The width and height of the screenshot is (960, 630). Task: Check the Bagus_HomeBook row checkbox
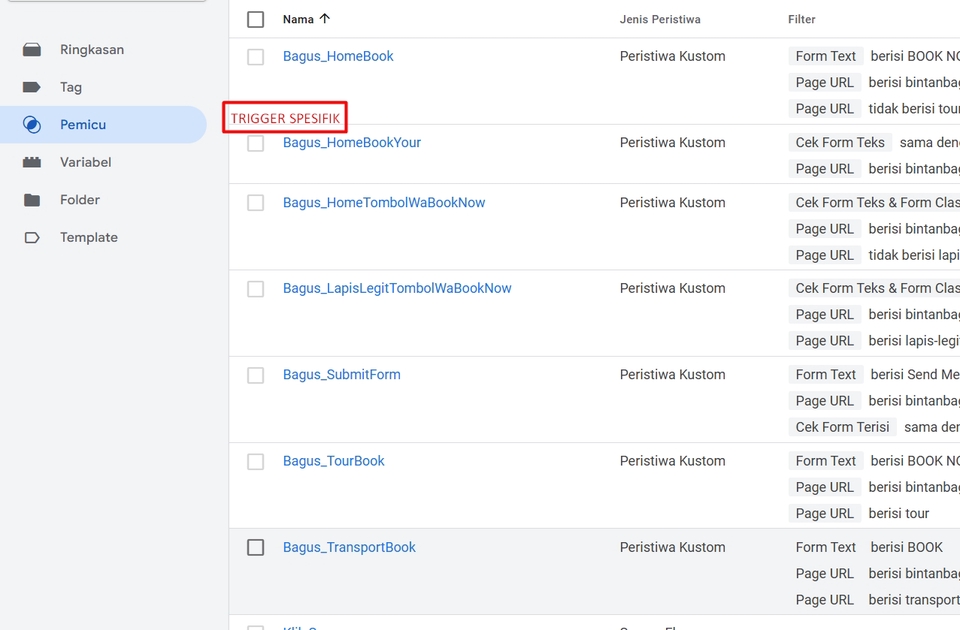click(x=256, y=57)
